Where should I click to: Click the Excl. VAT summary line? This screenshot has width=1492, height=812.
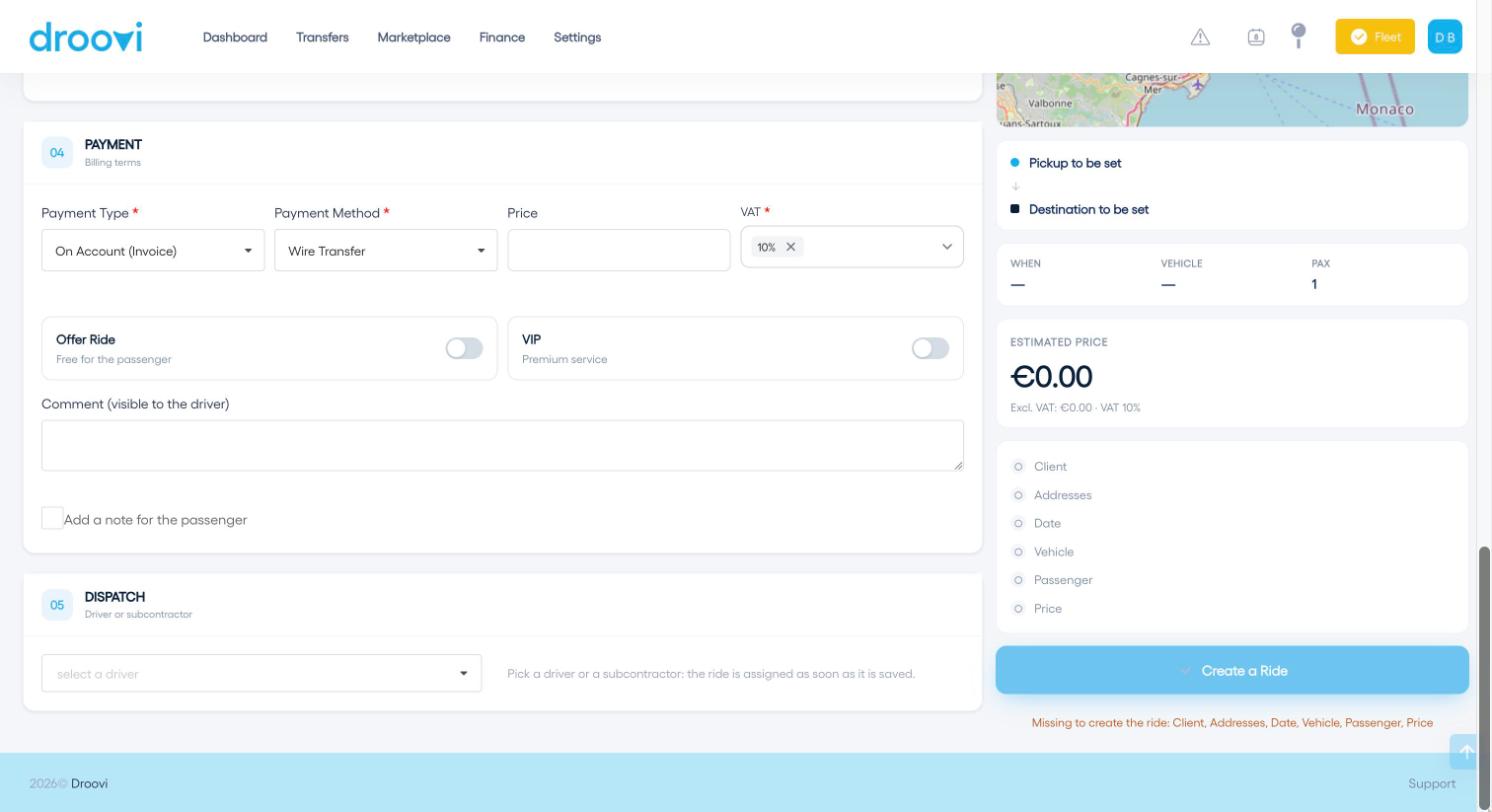pos(1076,407)
